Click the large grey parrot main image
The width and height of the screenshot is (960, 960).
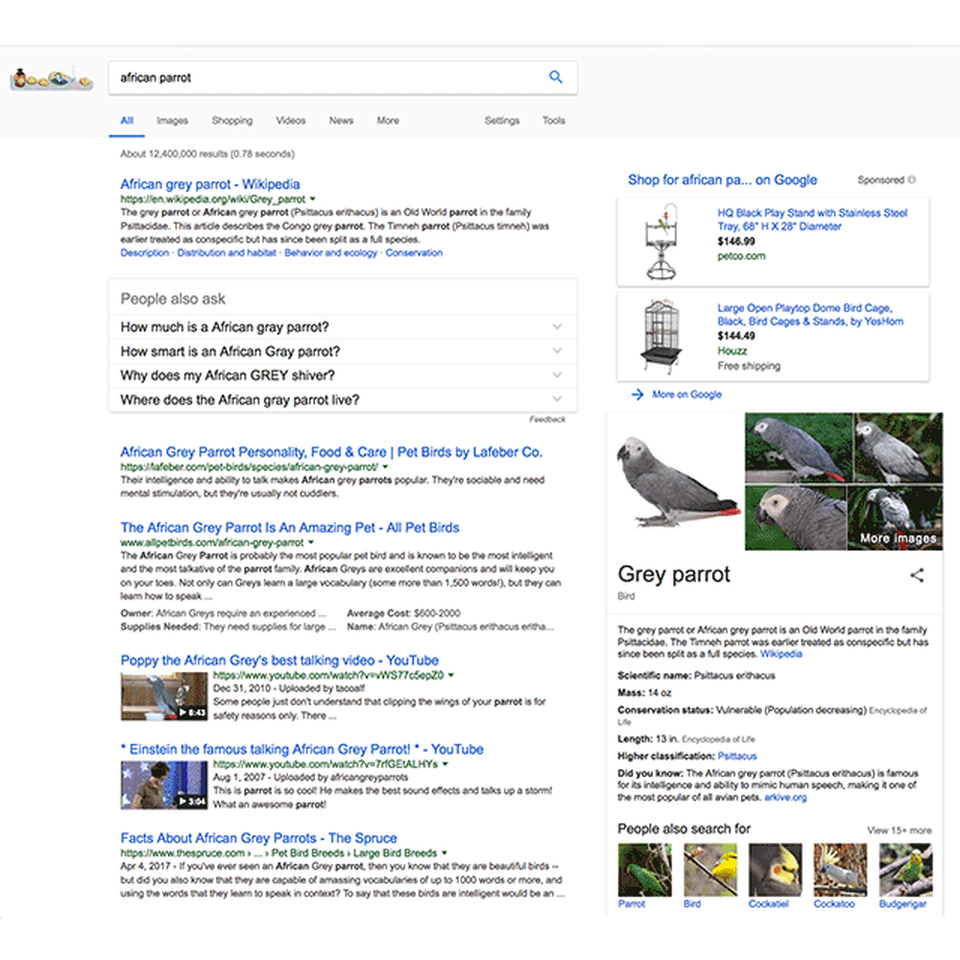tap(678, 481)
